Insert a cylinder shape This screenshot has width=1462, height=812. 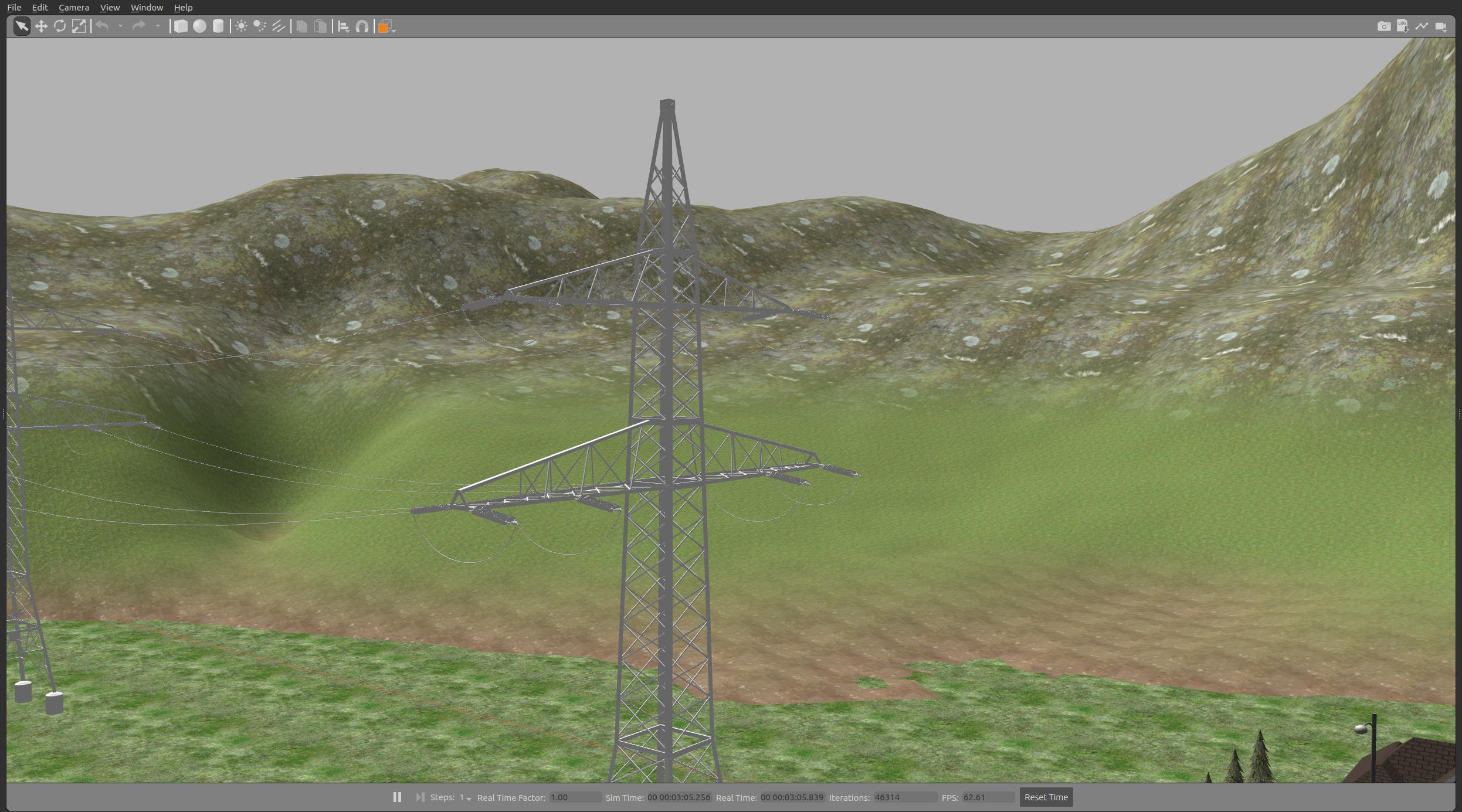(218, 26)
